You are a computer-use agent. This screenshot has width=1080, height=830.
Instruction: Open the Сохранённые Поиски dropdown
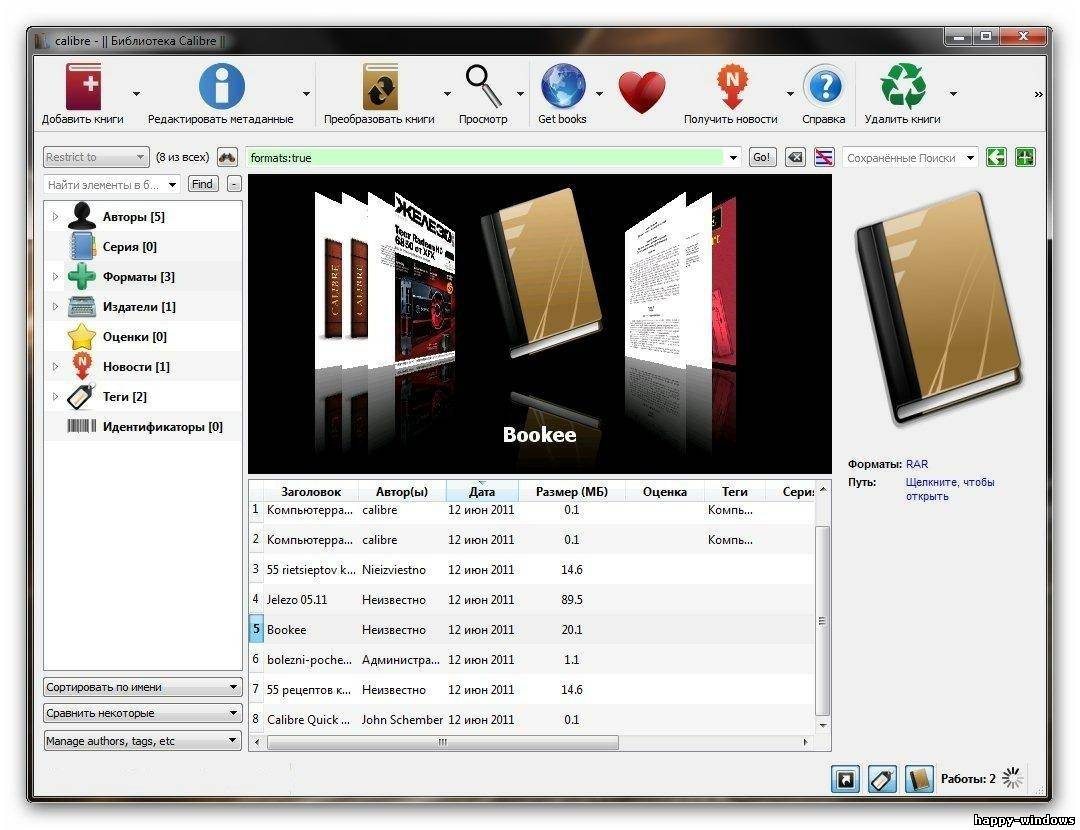(x=910, y=158)
